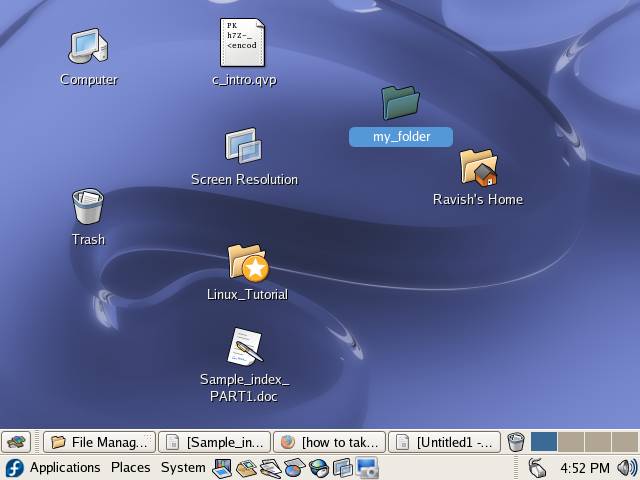640x480 pixels.
Task: Launch the screenshot camera icon in the panel
Action: 367,467
